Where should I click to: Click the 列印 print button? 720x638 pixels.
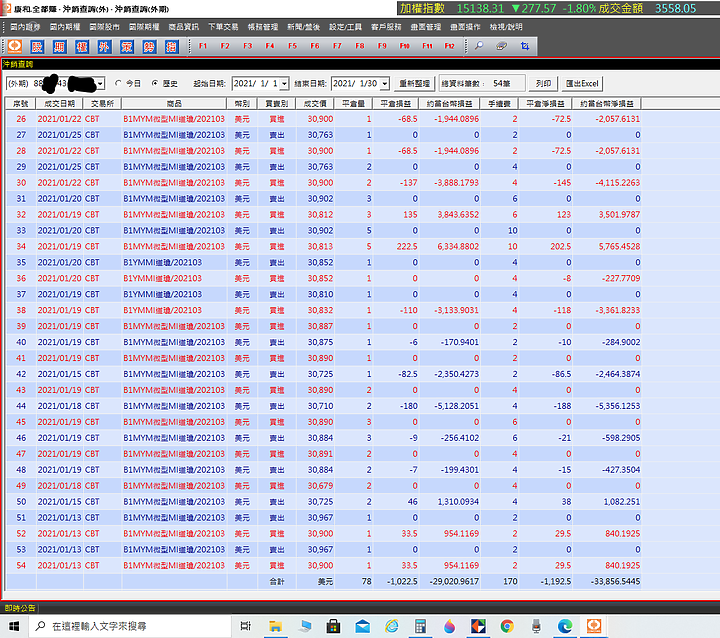(543, 84)
